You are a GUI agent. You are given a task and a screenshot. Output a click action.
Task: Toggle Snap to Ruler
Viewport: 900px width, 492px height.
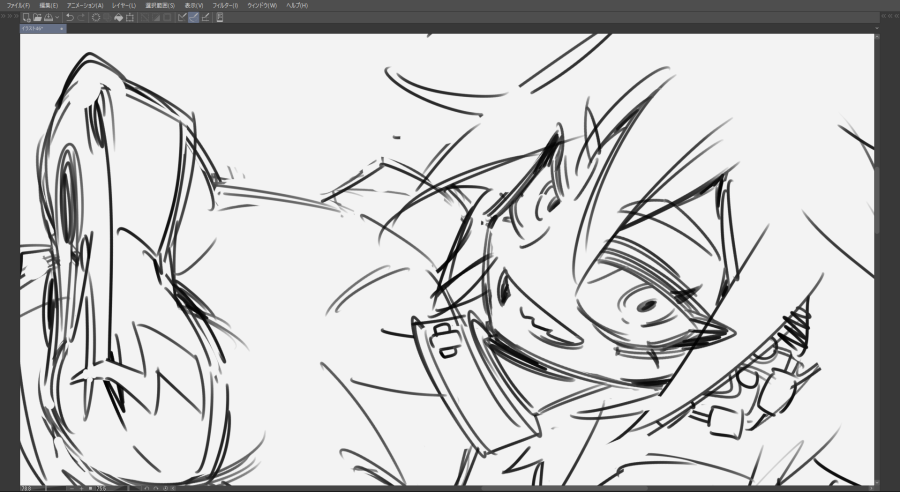click(182, 17)
